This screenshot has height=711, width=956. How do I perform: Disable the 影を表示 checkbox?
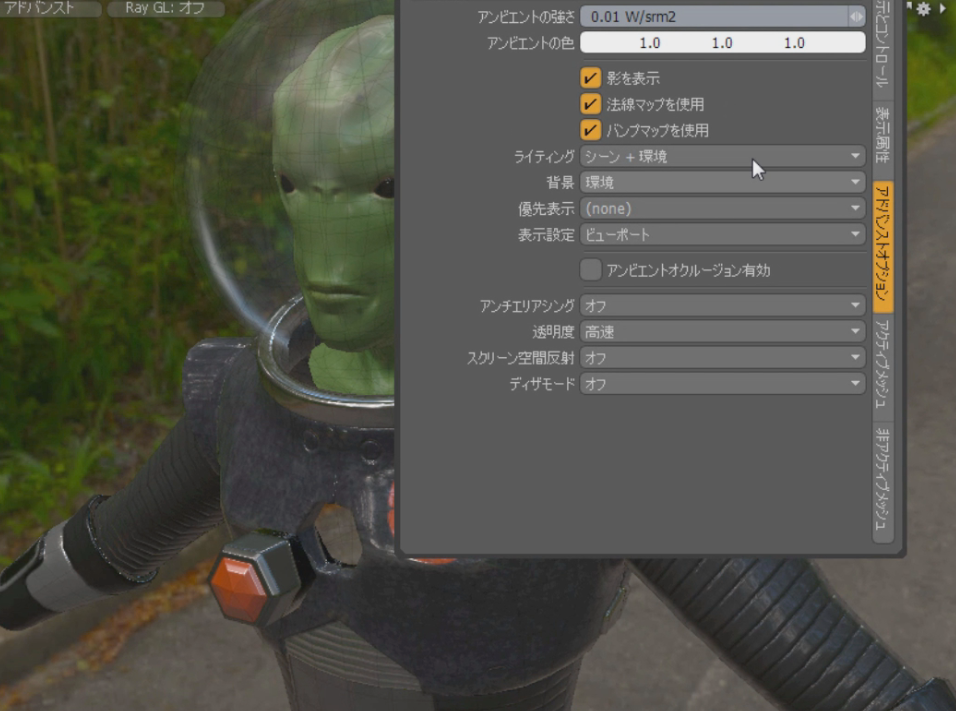(590, 78)
